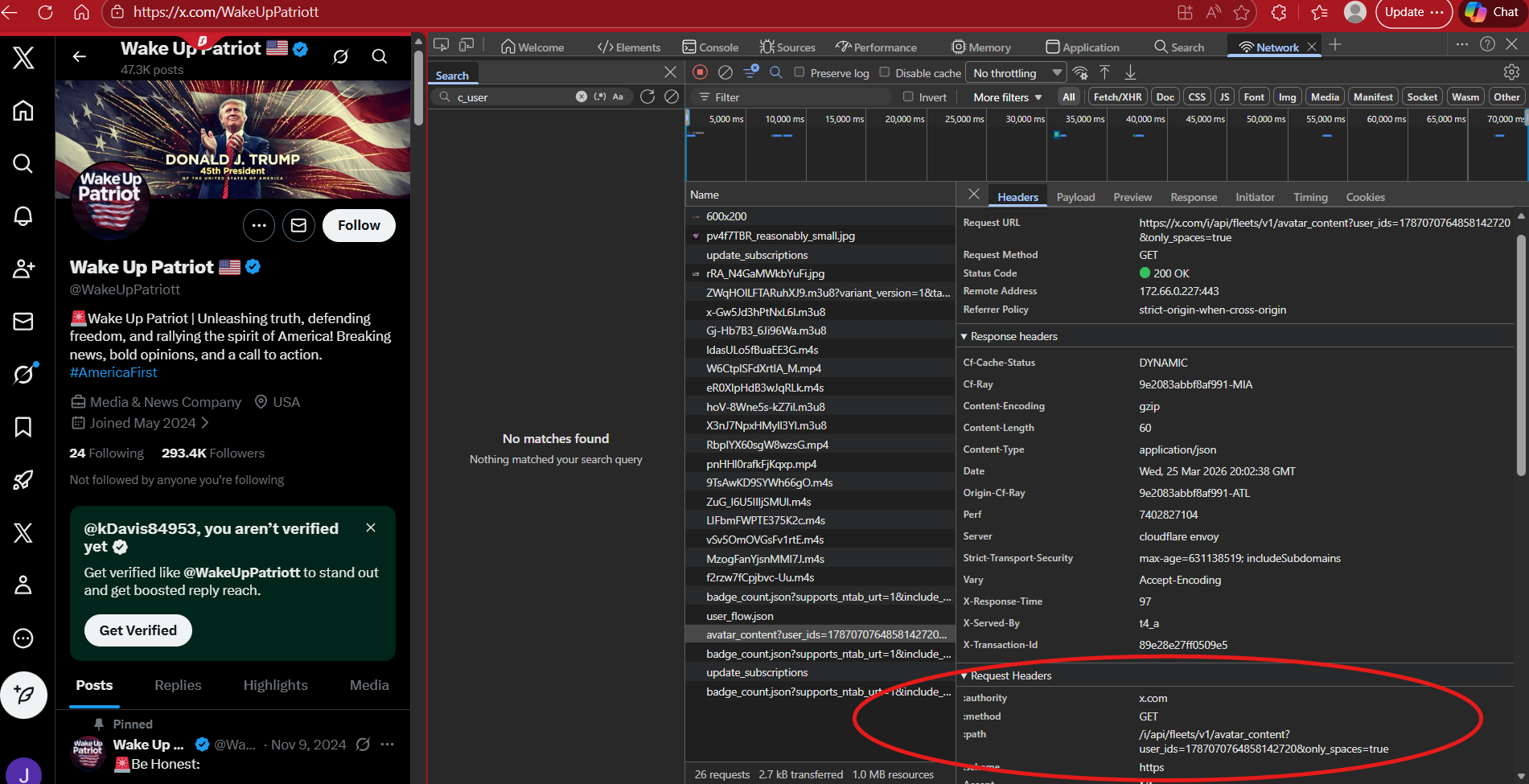Open Console panel tab
This screenshot has width=1529, height=784.
(710, 47)
